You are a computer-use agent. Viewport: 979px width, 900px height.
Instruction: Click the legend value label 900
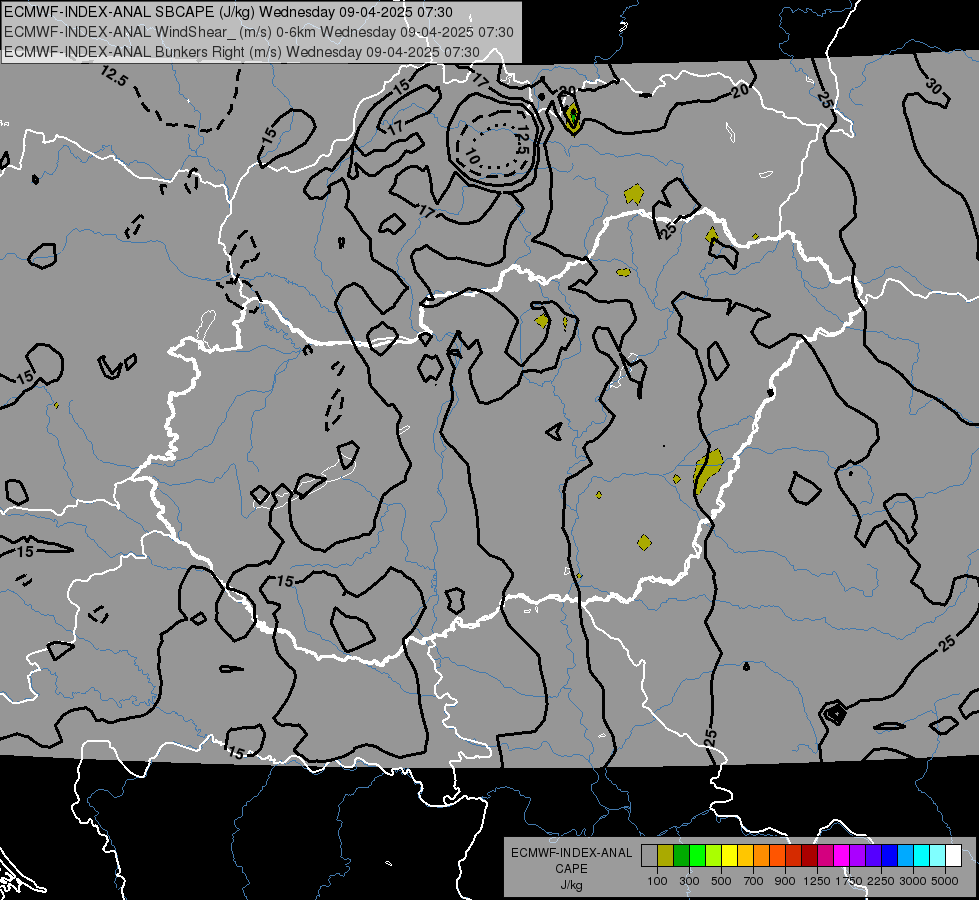pos(785,881)
